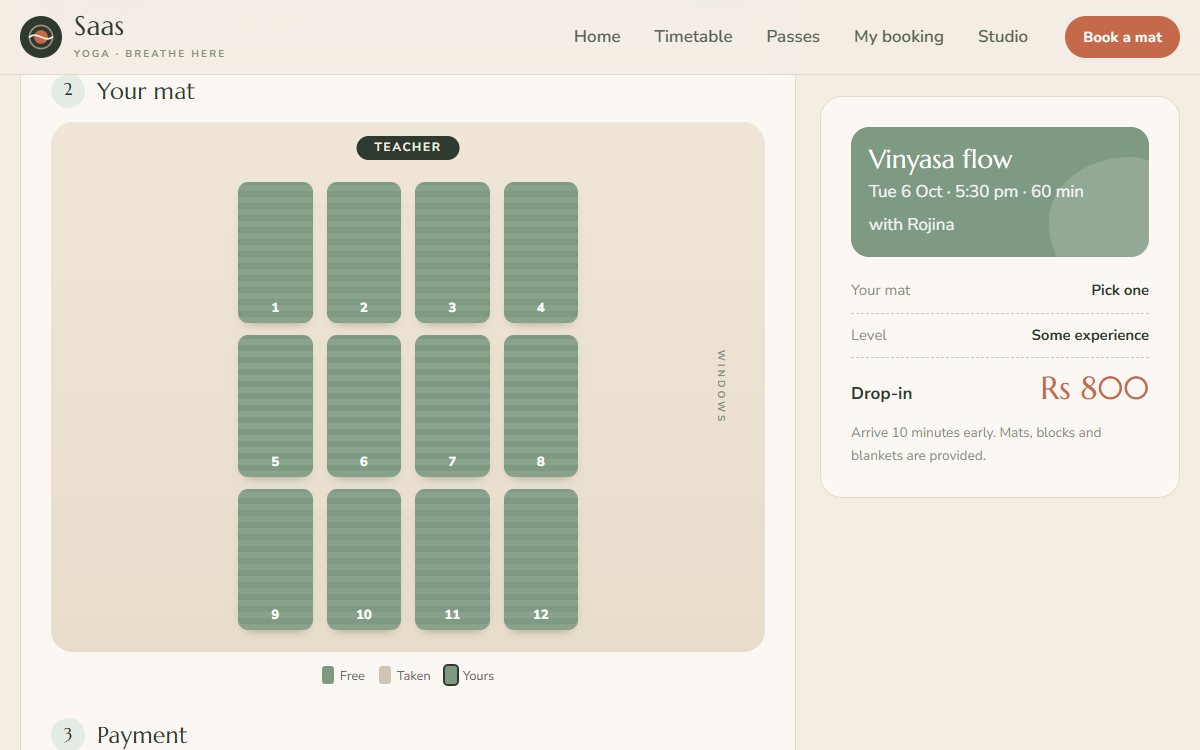1200x750 pixels.
Task: Select mat number 8 near windows
Action: (x=541, y=406)
